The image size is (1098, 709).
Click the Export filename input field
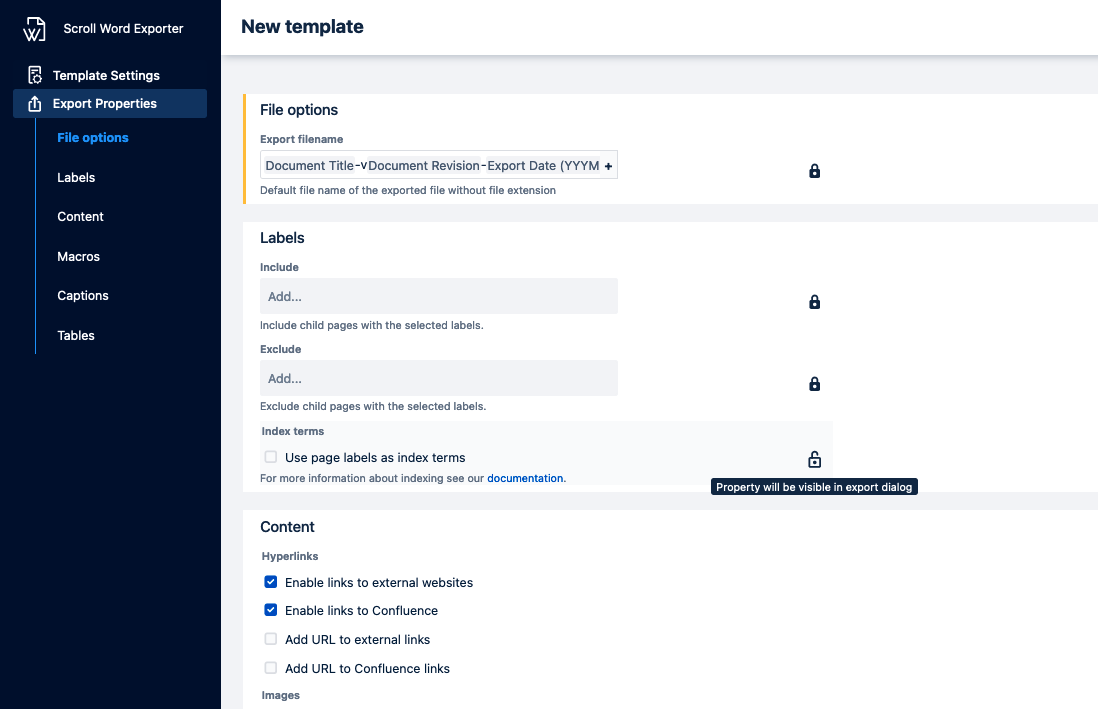pos(430,166)
